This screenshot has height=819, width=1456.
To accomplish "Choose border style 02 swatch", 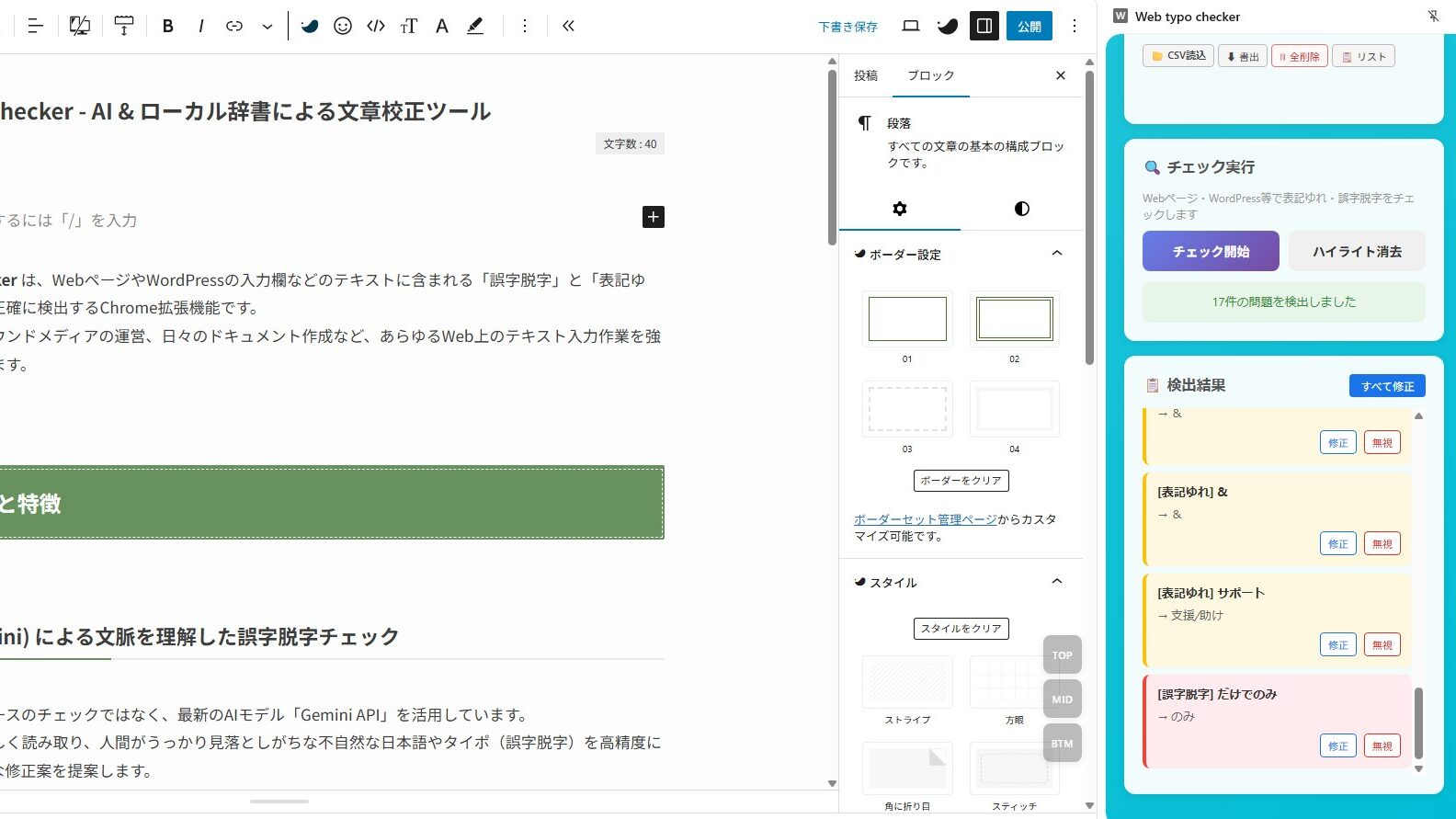I will coord(1014,319).
